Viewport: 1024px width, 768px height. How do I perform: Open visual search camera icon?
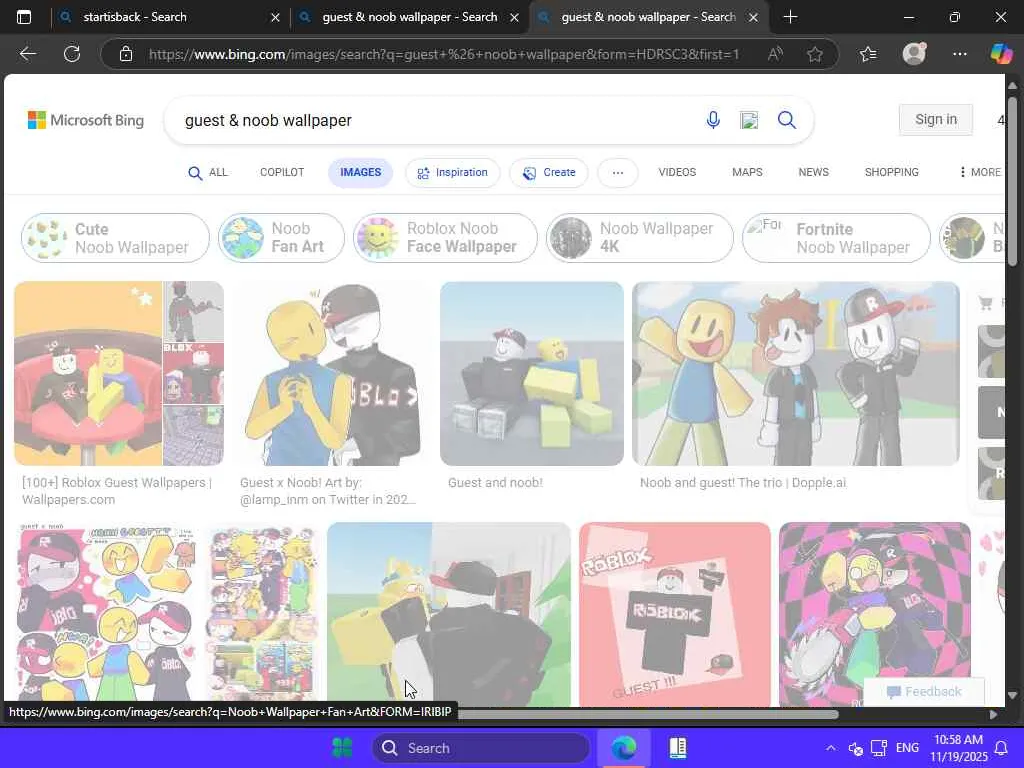coord(749,120)
